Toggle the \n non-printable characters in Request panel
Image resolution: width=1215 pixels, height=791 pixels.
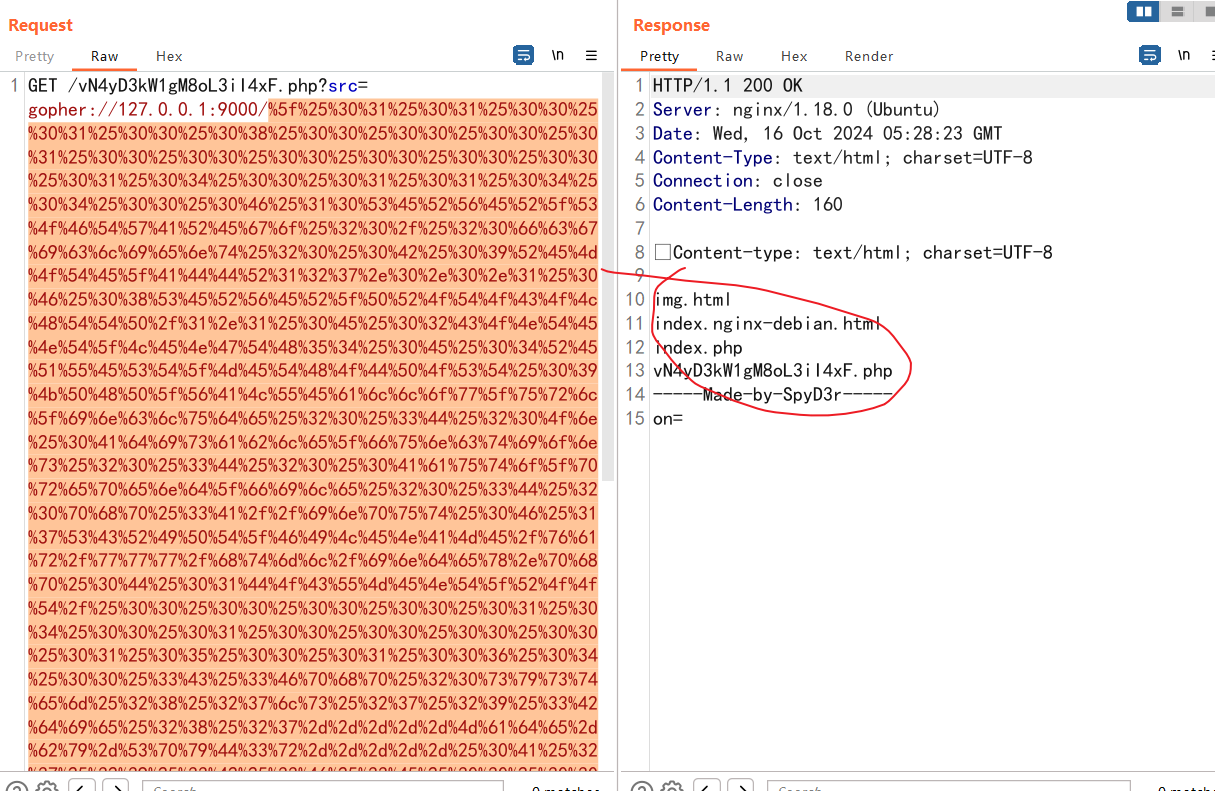point(558,56)
